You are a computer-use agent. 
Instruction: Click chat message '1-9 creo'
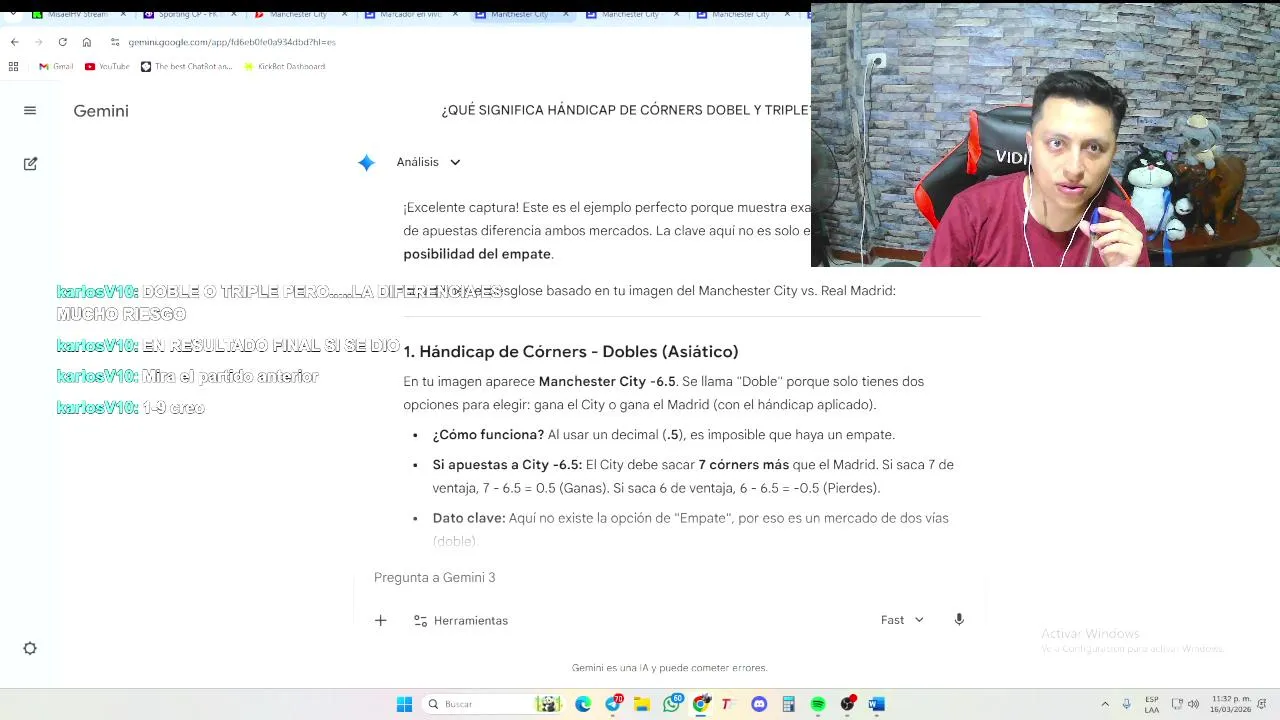coord(173,408)
